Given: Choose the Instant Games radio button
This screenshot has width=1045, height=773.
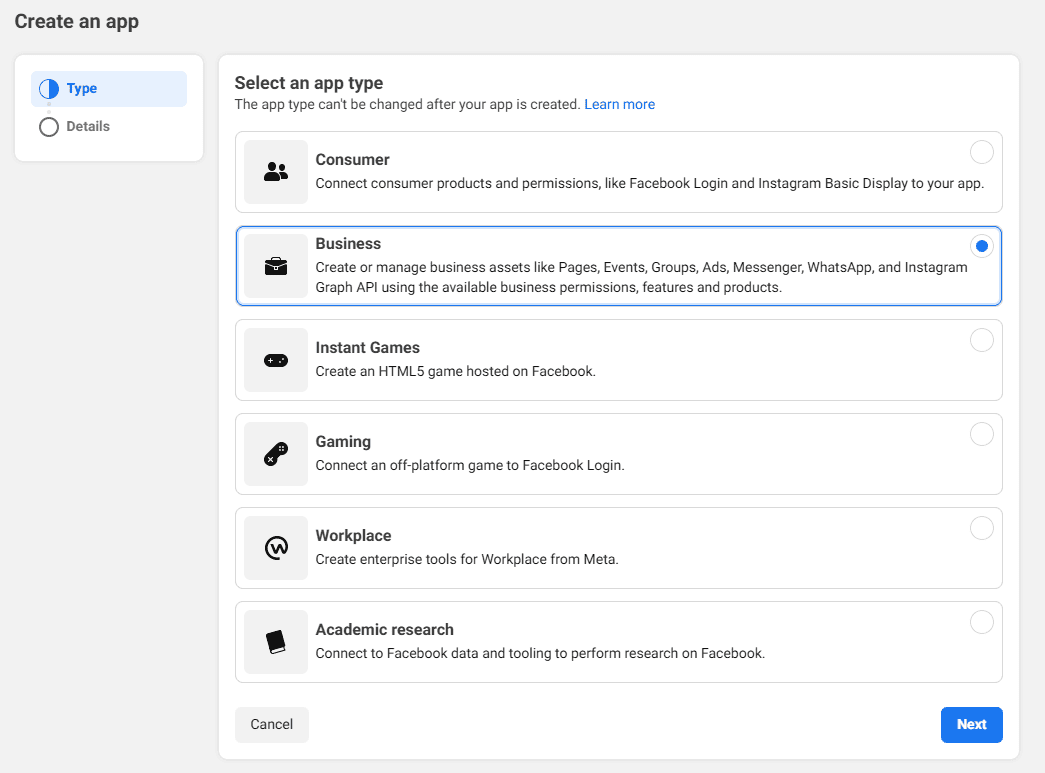Looking at the screenshot, I should click(981, 340).
